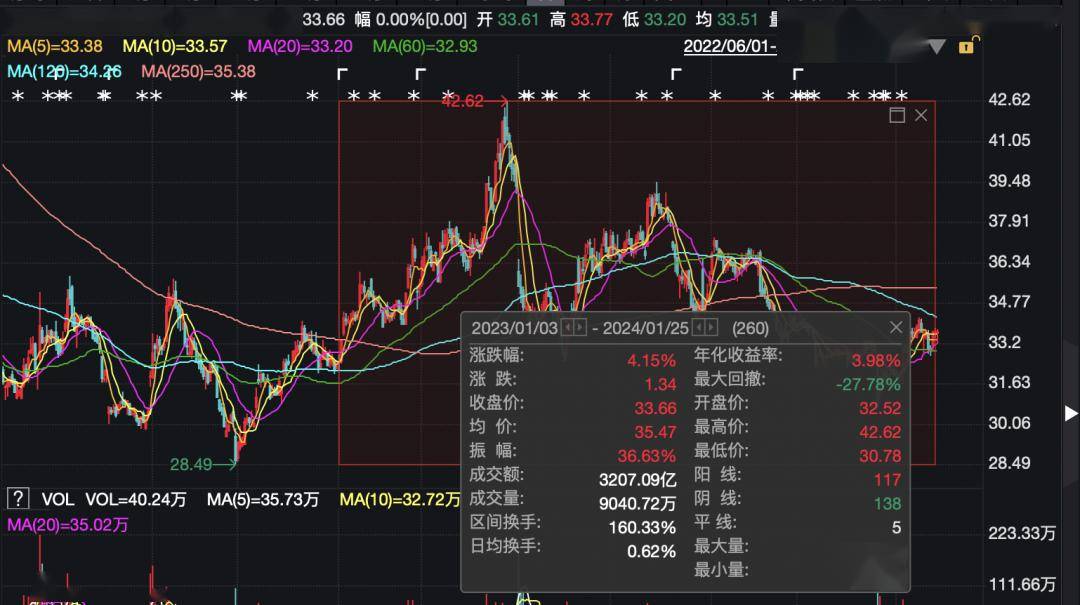1080x605 pixels.
Task: Step the end date 2024/01/25 backward
Action: click(699, 328)
